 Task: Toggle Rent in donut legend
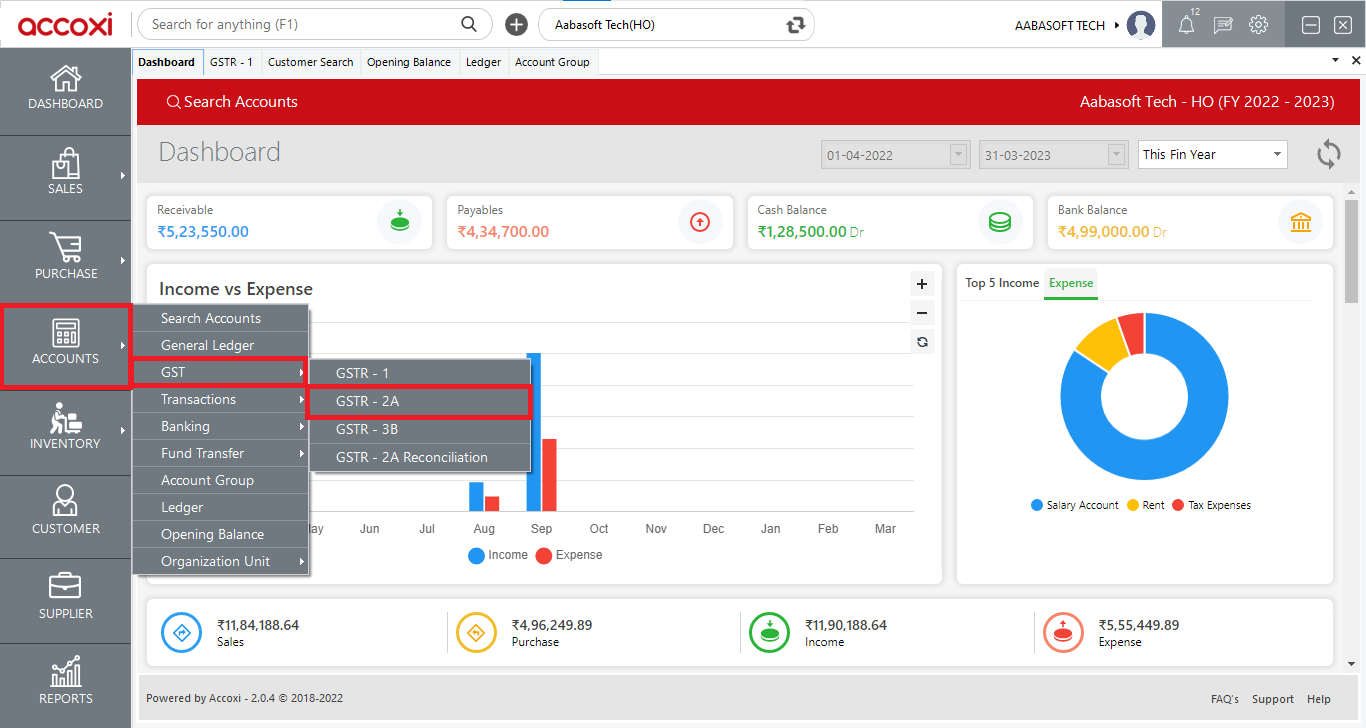1146,505
